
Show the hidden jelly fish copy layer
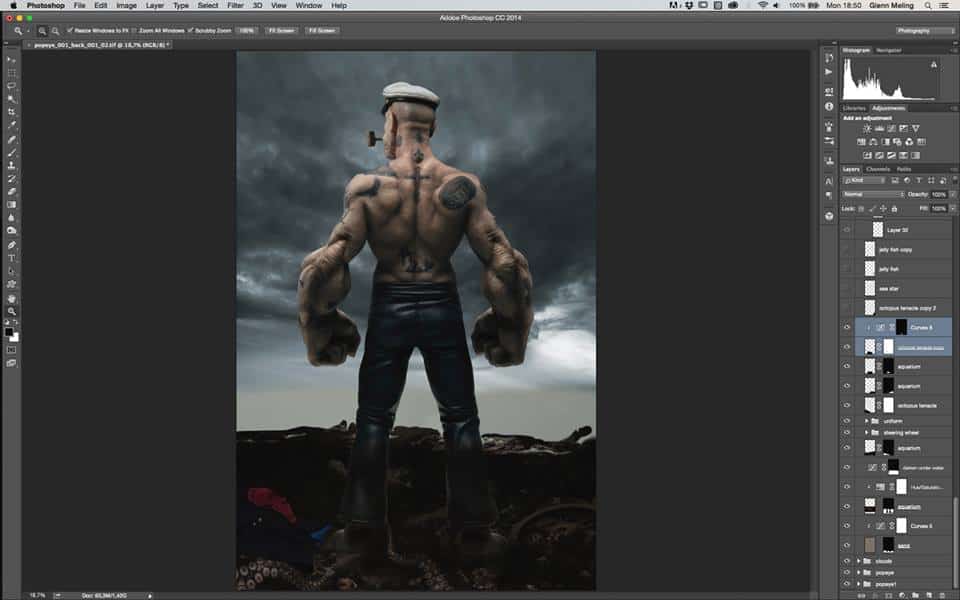(847, 249)
